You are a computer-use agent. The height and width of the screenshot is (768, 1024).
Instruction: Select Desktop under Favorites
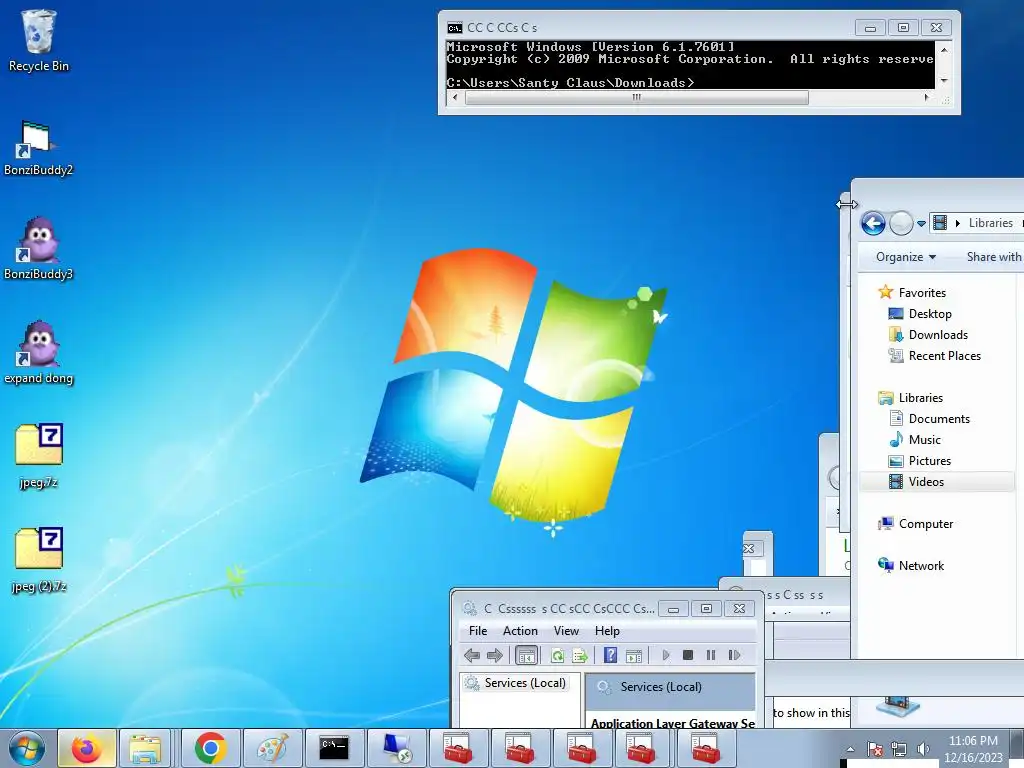point(920,313)
